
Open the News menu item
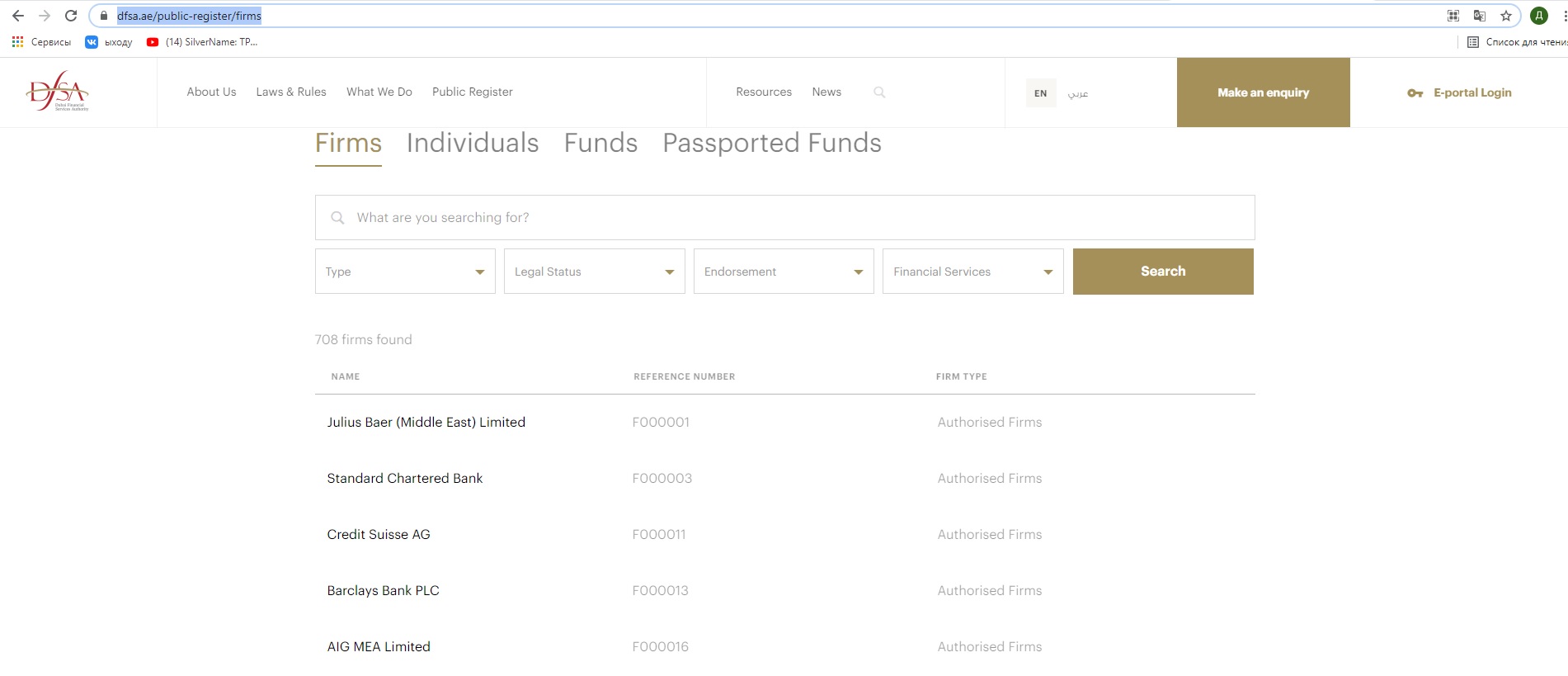point(826,92)
